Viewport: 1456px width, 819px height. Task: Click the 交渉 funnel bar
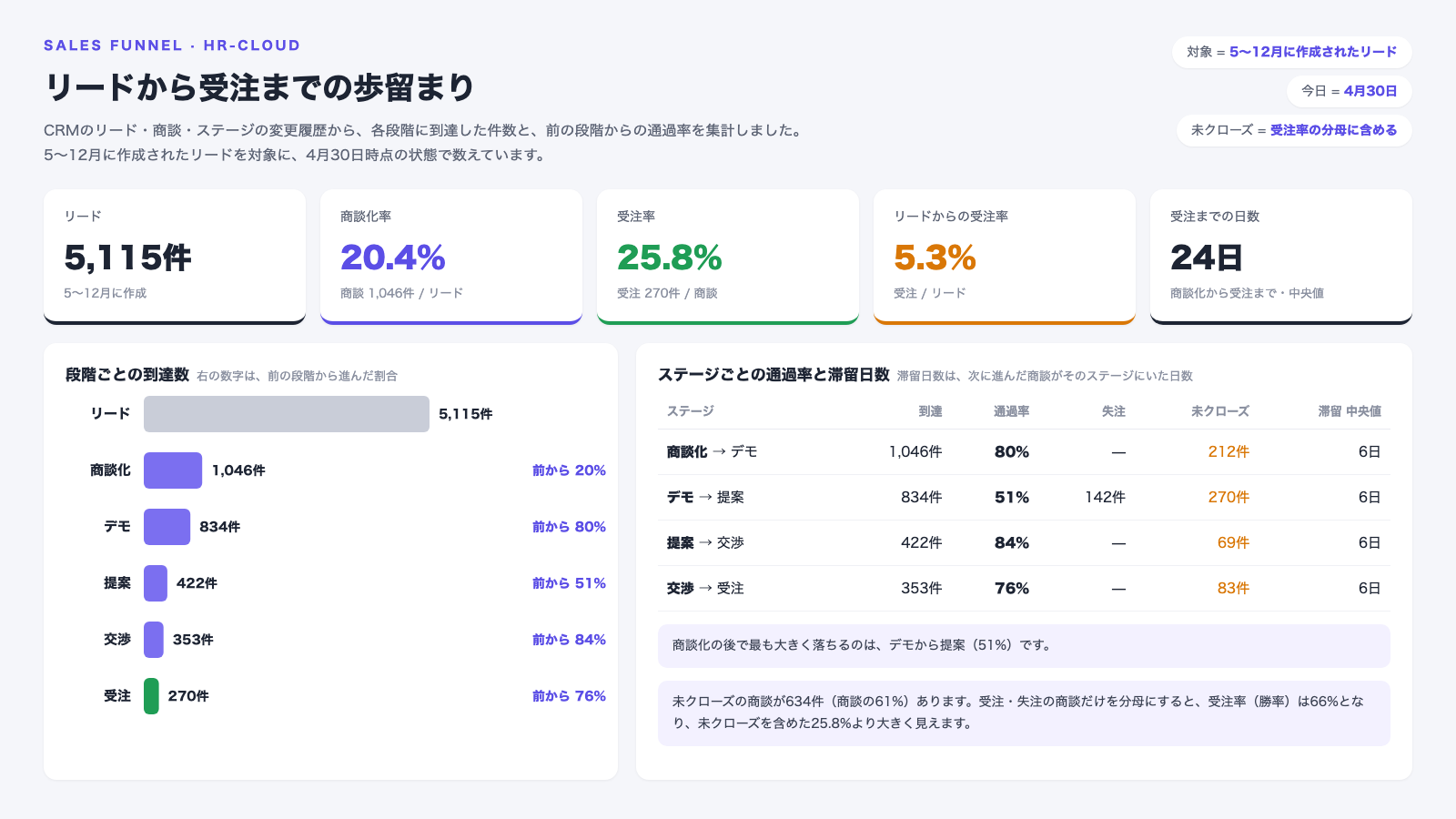[154, 640]
